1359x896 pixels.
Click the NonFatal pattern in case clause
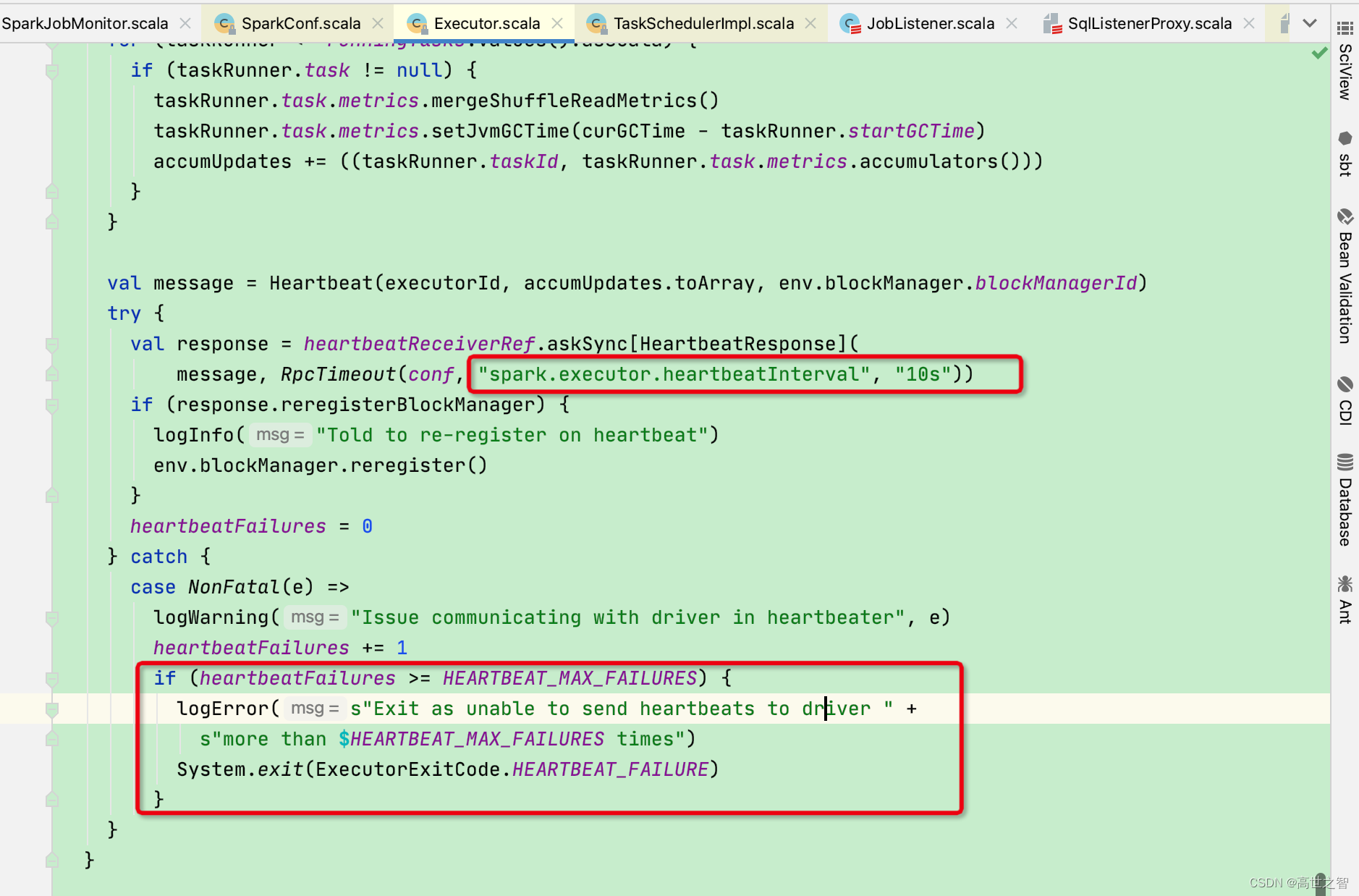click(x=234, y=587)
